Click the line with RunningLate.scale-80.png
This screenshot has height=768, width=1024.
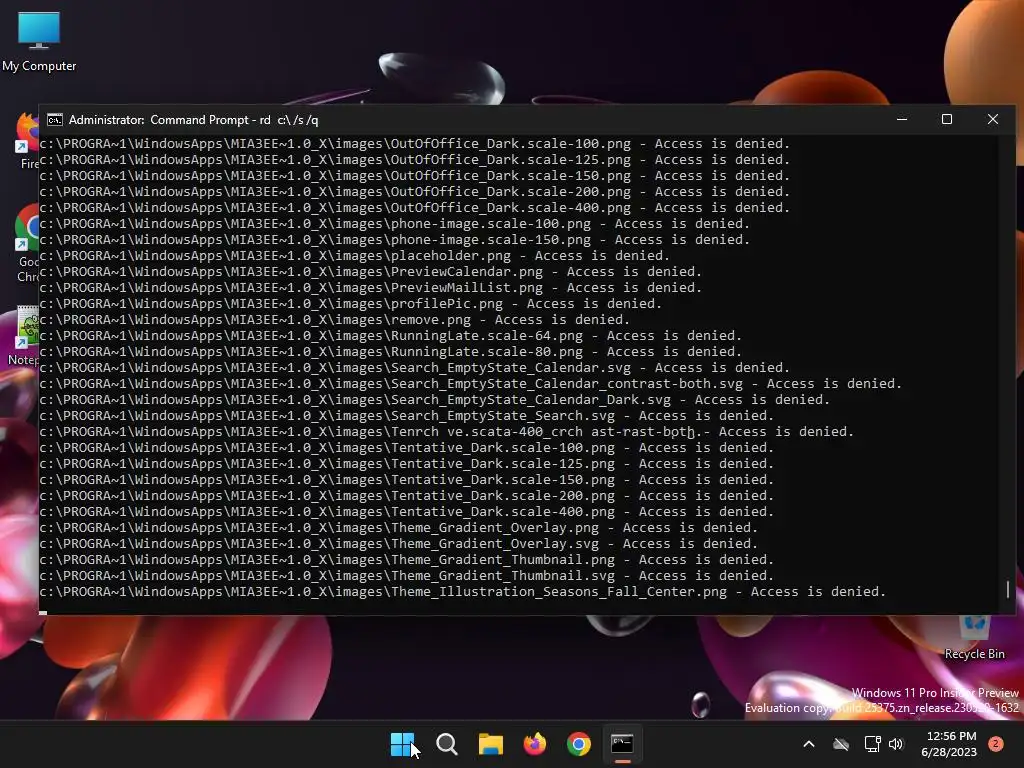coord(391,351)
